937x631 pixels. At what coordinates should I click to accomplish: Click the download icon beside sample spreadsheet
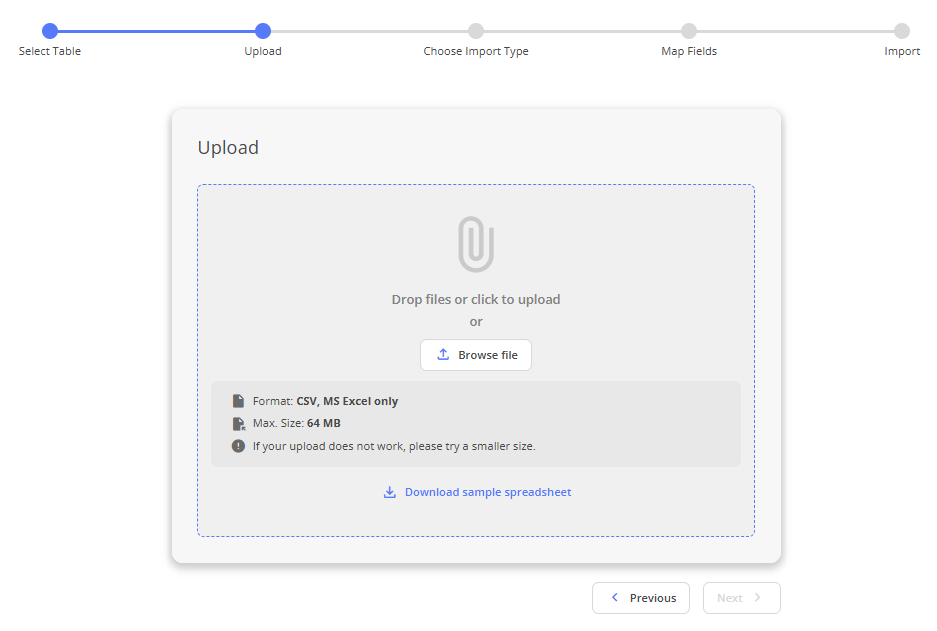[x=390, y=492]
